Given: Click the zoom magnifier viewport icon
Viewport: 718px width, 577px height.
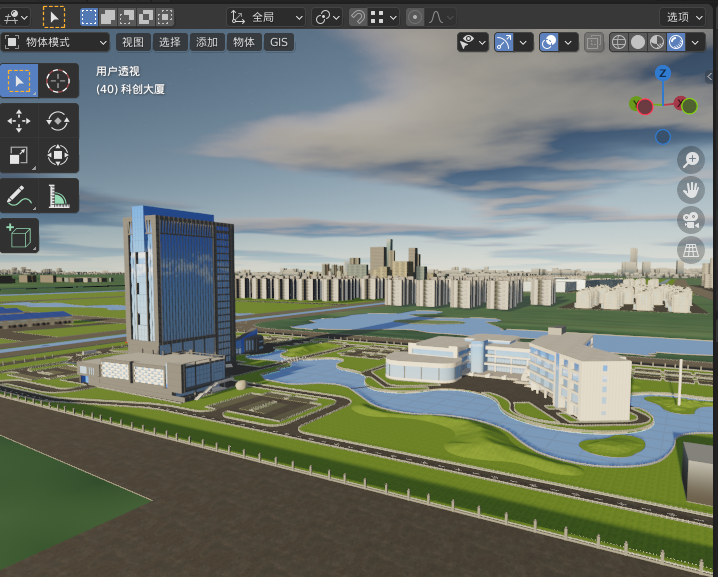Looking at the screenshot, I should click(x=691, y=160).
